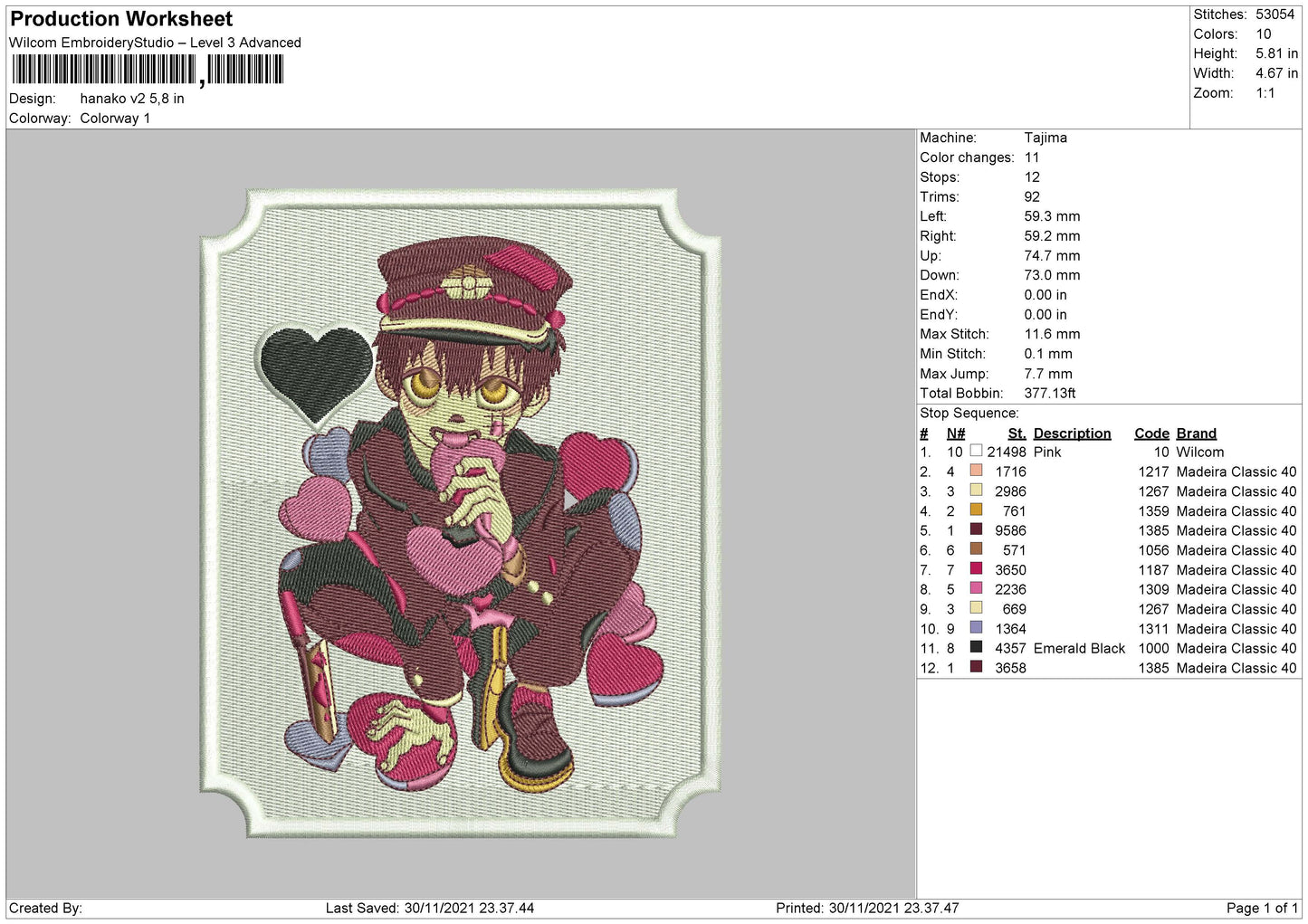Click 'Wilcom EmbroideryStudio – Level 3 Advanced'

[x=155, y=43]
